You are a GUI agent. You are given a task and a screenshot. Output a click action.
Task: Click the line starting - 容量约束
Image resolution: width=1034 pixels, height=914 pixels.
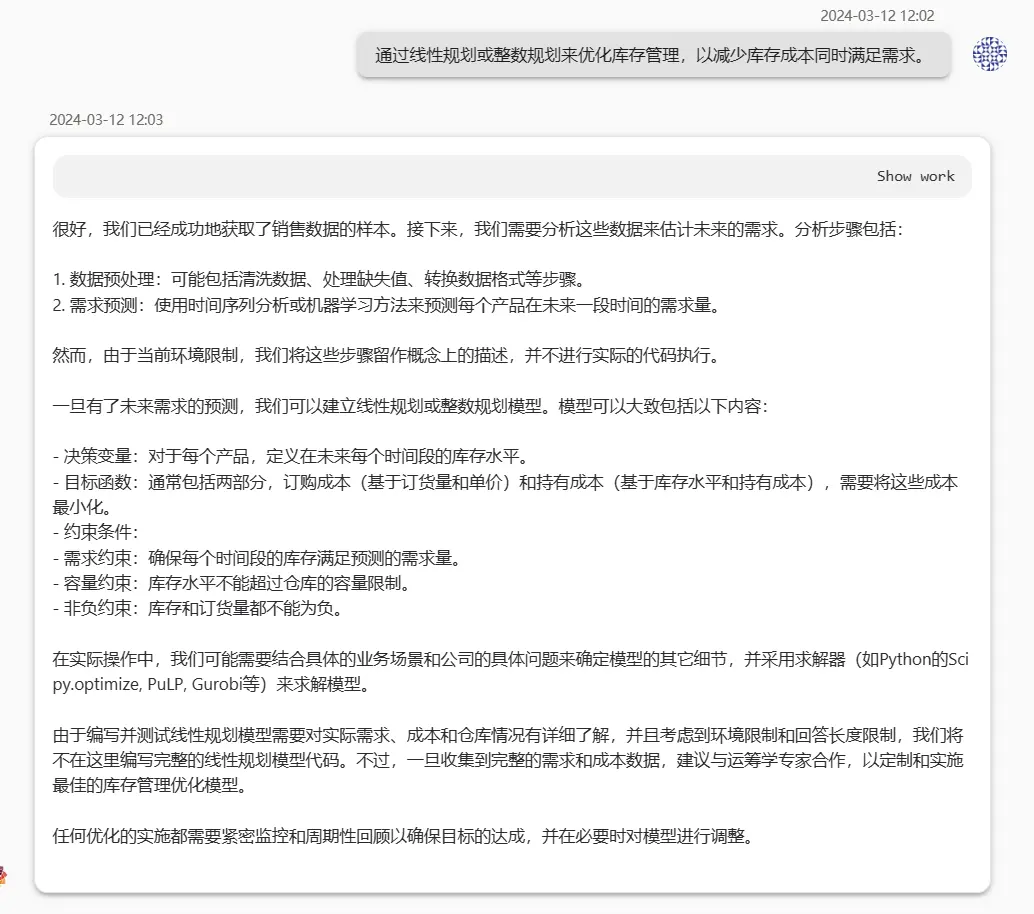(232, 584)
